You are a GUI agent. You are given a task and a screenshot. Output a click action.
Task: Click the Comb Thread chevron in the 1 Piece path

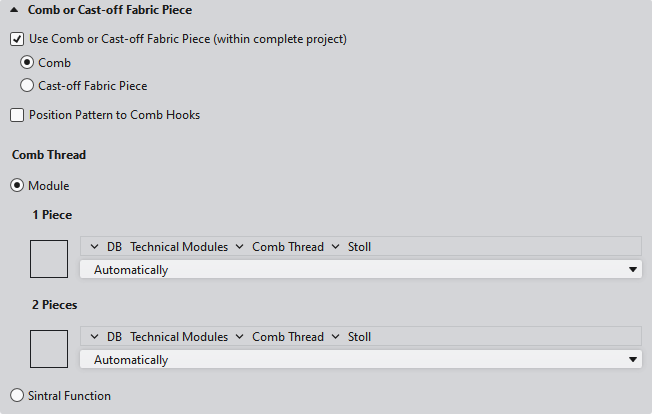(335, 247)
